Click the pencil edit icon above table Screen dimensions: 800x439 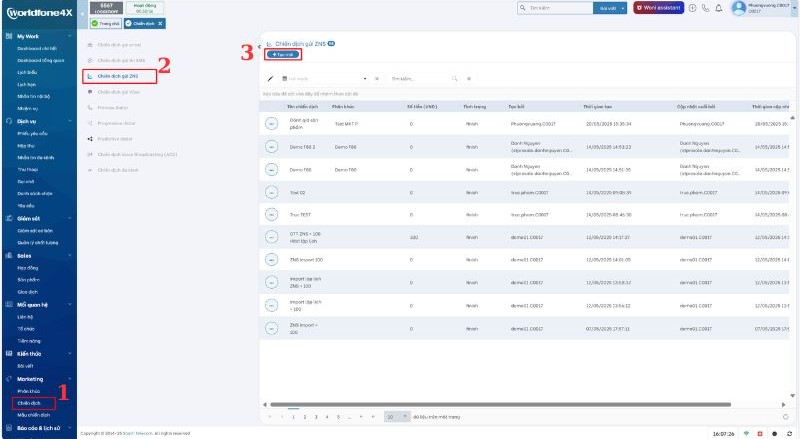270,77
